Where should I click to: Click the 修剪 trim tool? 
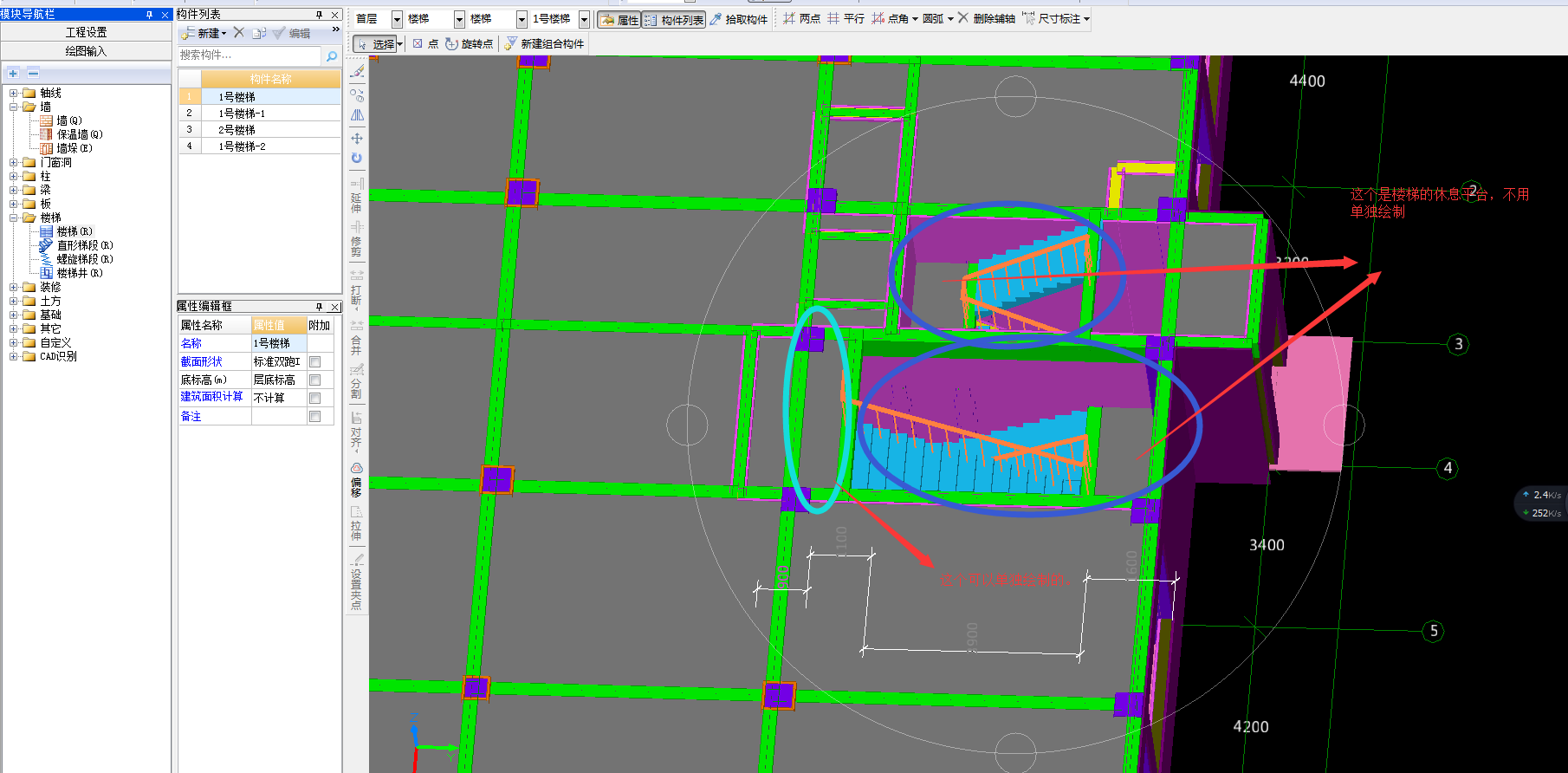356,239
